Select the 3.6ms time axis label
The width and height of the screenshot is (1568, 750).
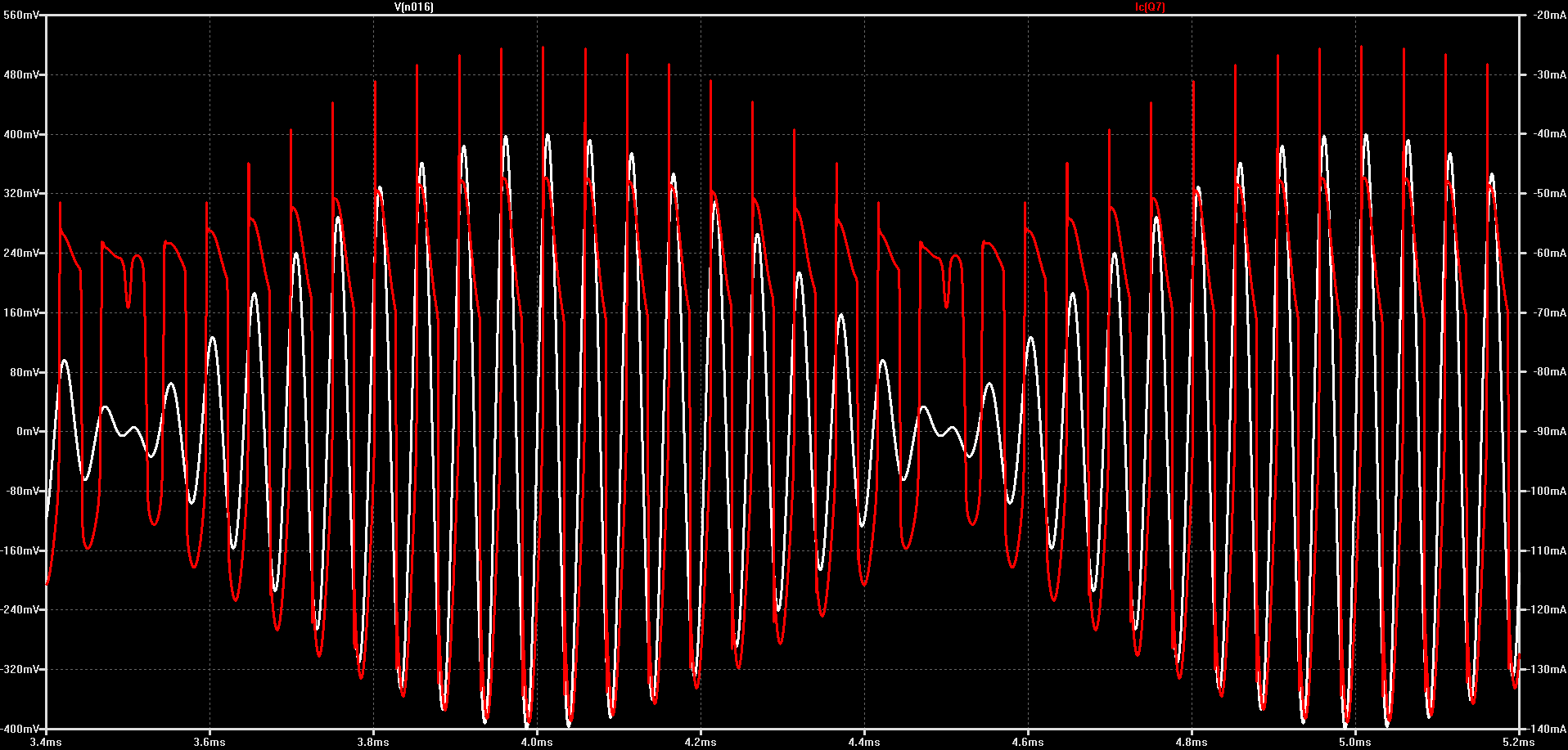(x=210, y=743)
